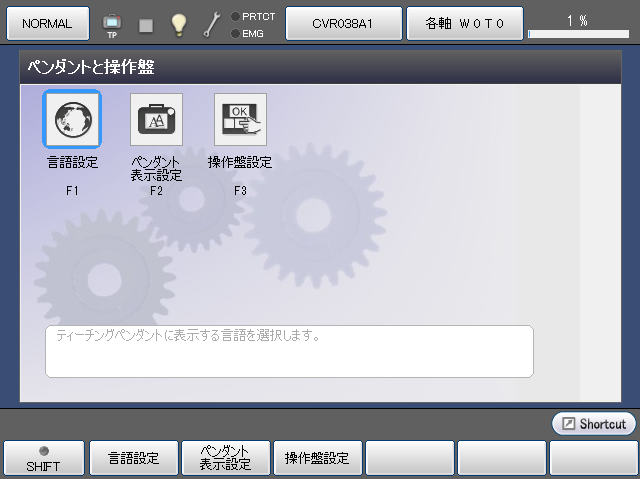The width and height of the screenshot is (640, 479).
Task: Open the CVR038A1 program selector
Action: click(343, 23)
